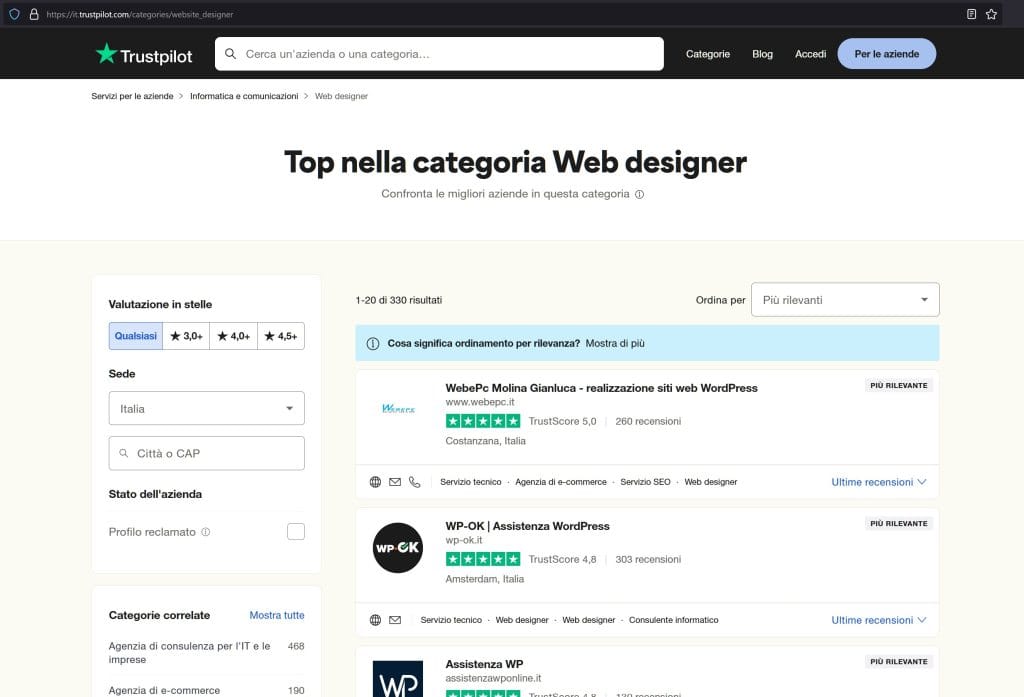This screenshot has height=697, width=1024.
Task: Select the 4,0+ star rating filter
Action: tap(233, 336)
